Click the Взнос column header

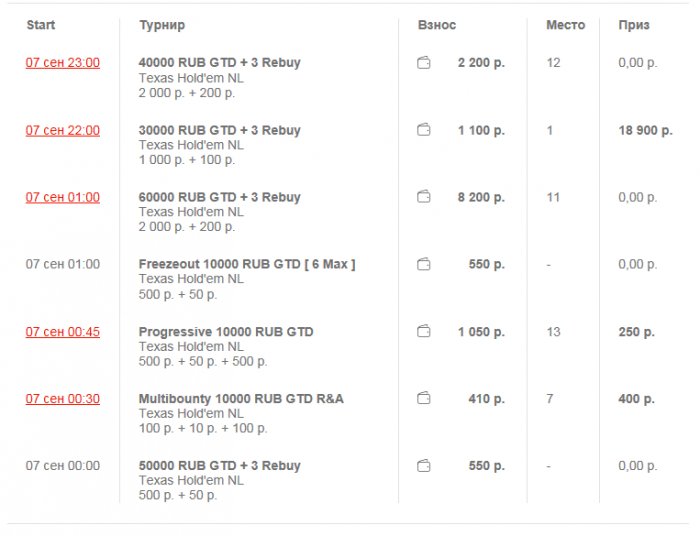pyautogui.click(x=437, y=25)
